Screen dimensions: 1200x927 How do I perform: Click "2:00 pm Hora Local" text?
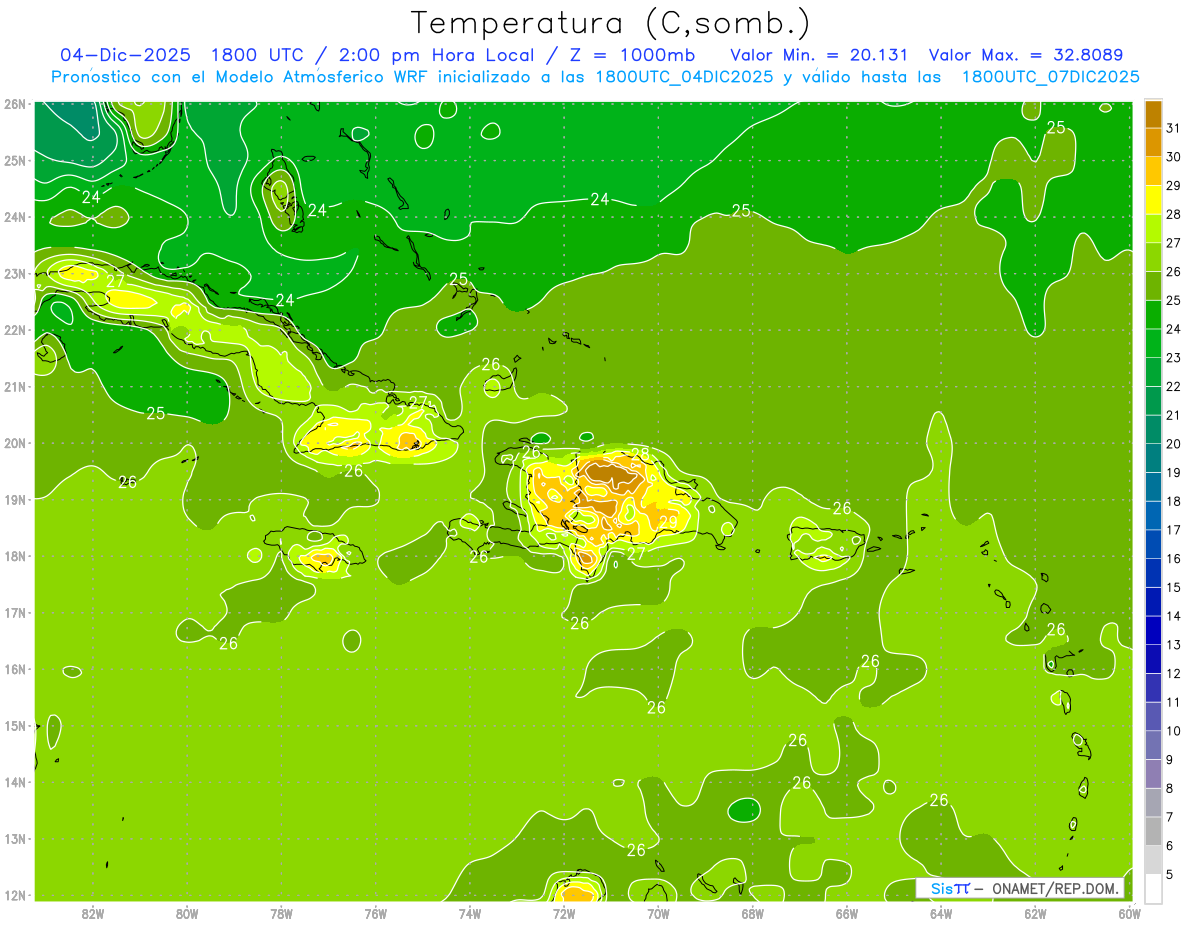pyautogui.click(x=437, y=55)
